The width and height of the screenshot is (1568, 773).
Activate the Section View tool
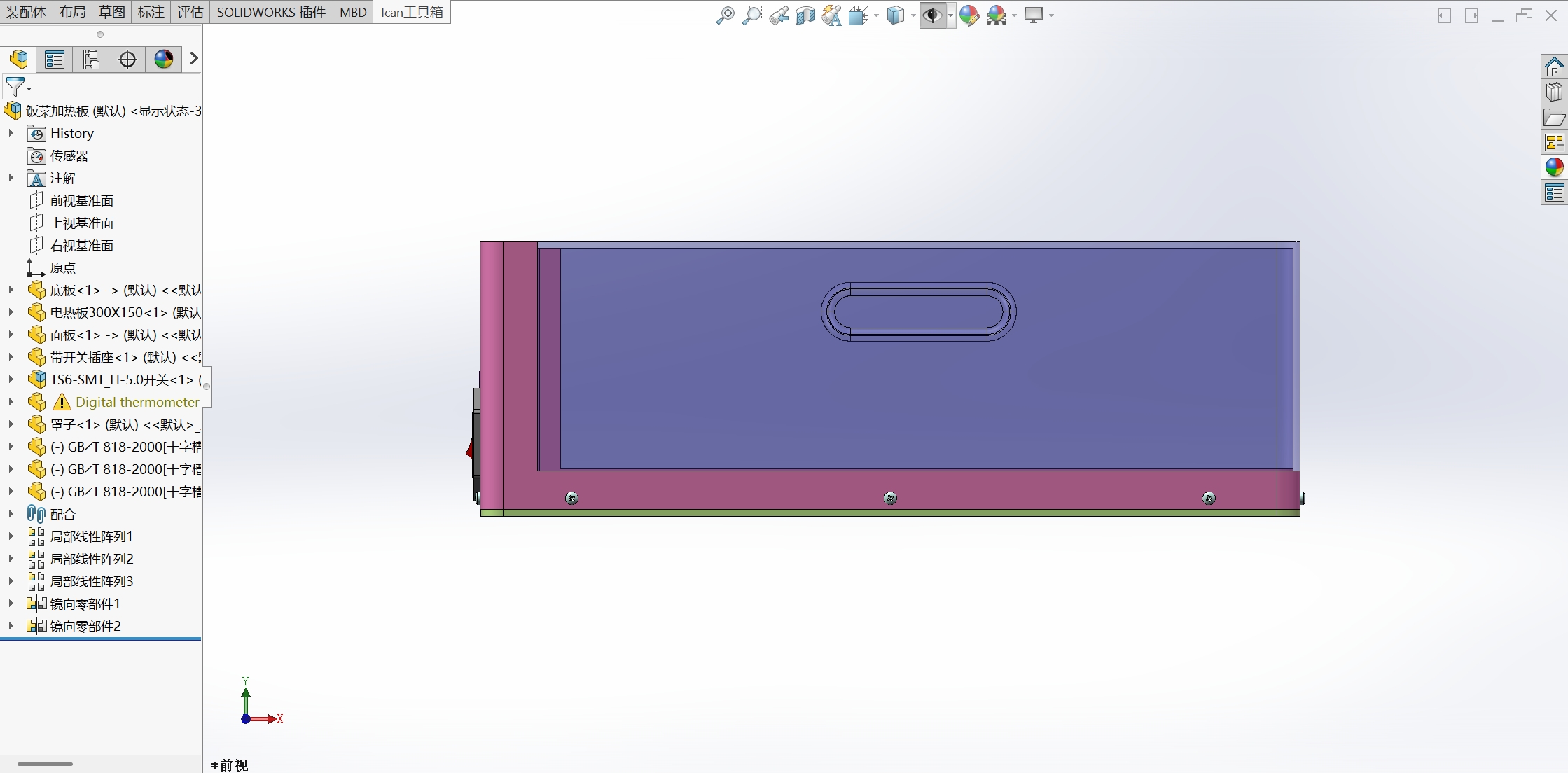pyautogui.click(x=805, y=15)
